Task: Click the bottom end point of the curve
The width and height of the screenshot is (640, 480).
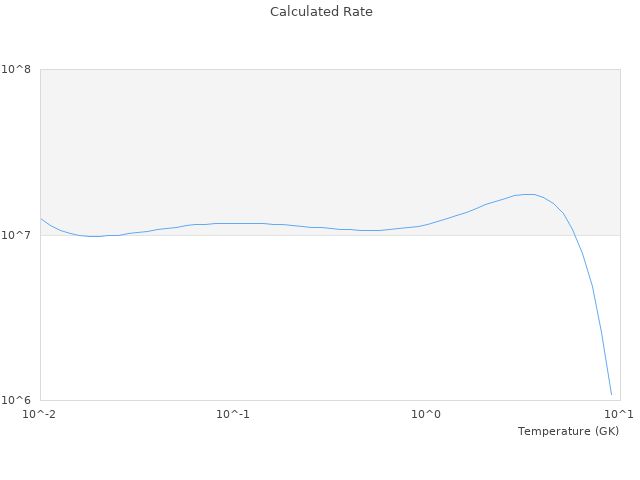Action: 611,394
